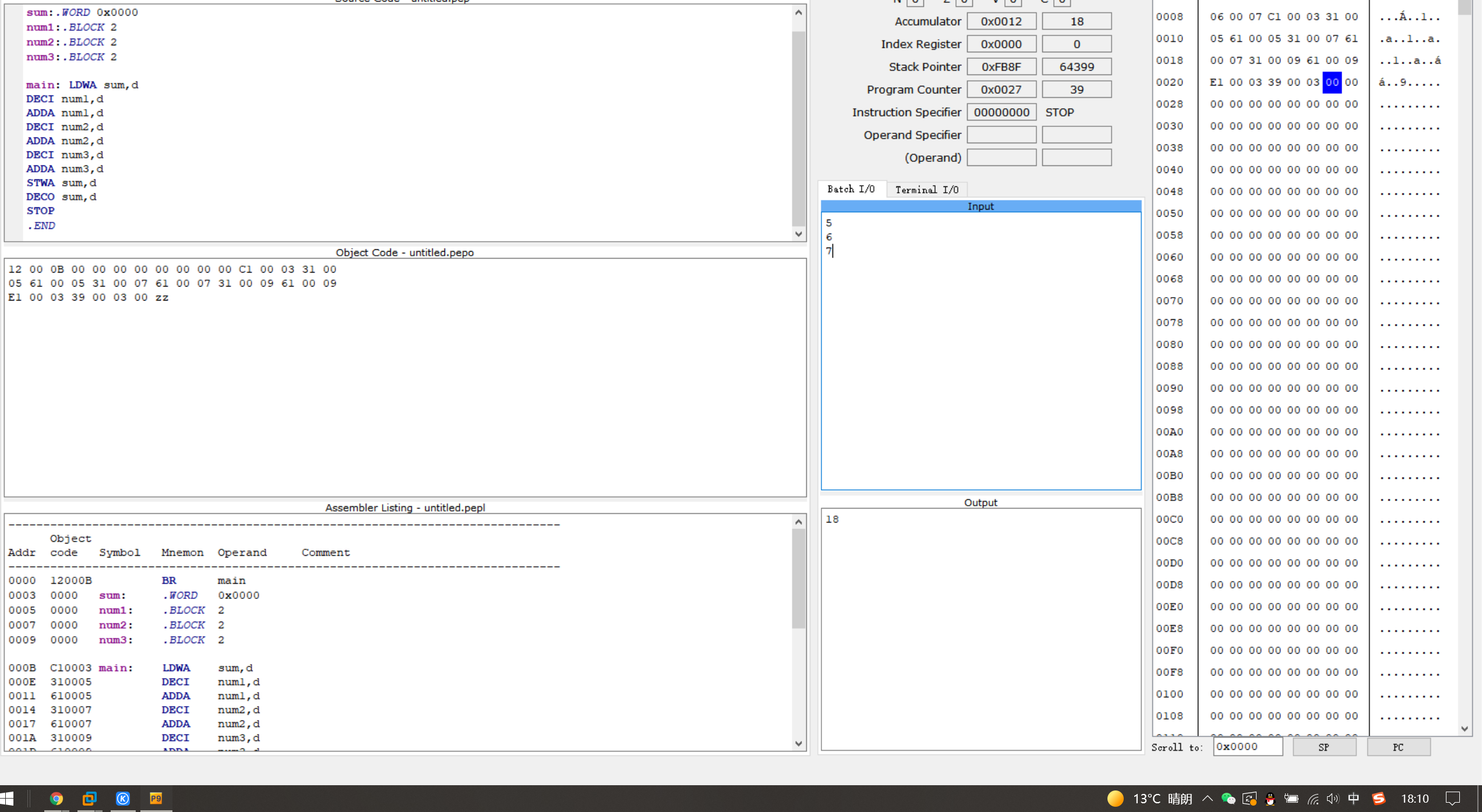The image size is (1482, 812).
Task: Click the Scroll to address field
Action: (x=1247, y=747)
